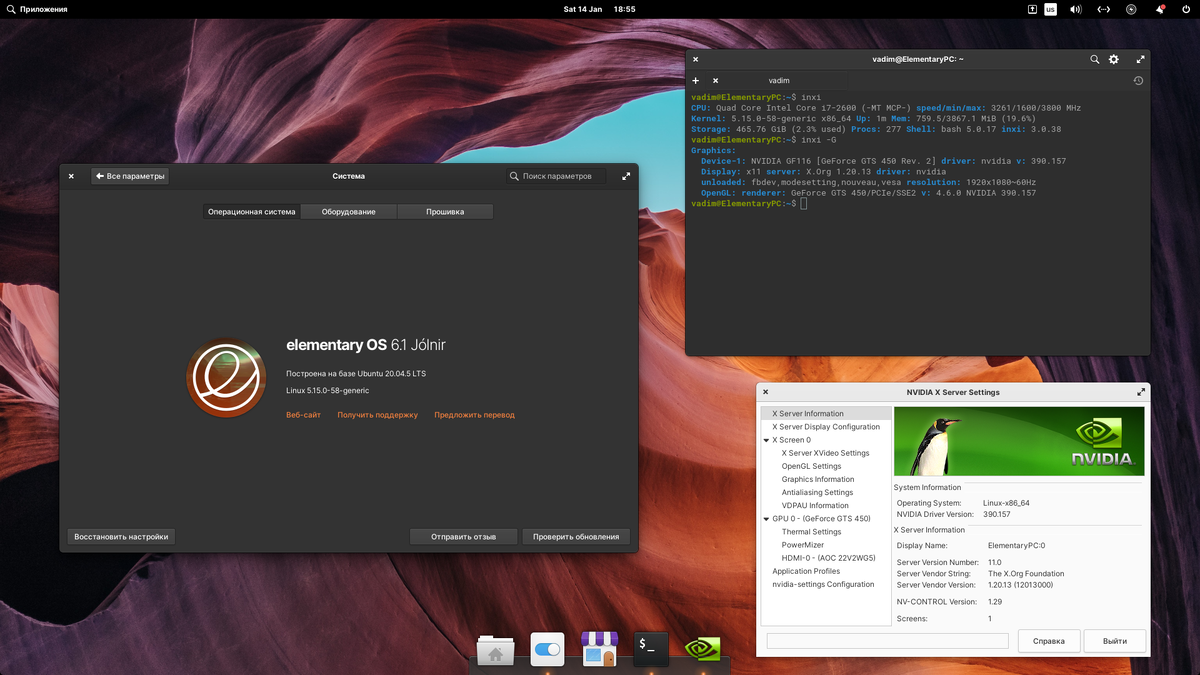Collapse the GPU 0 (GeForce GTS 450) node
This screenshot has height=675, width=1200.
pyautogui.click(x=767, y=519)
